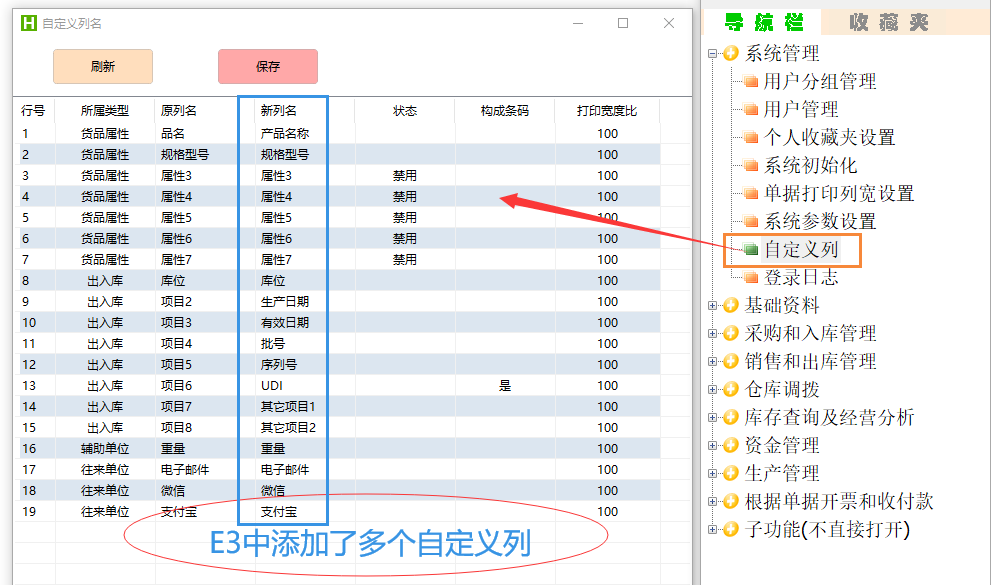
Task: Click the 保存 button
Action: [x=268, y=66]
